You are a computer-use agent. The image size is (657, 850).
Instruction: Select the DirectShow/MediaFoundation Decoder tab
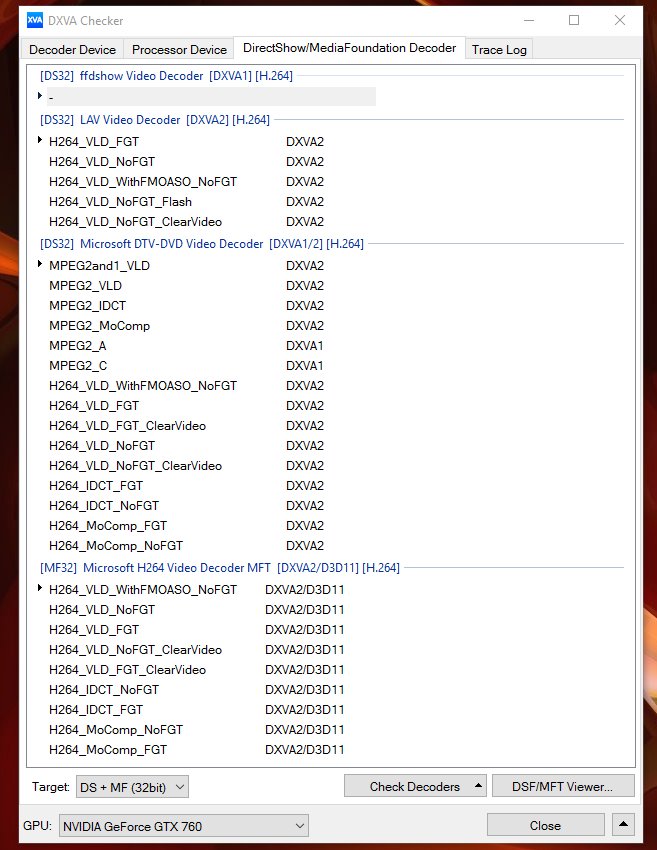(349, 48)
